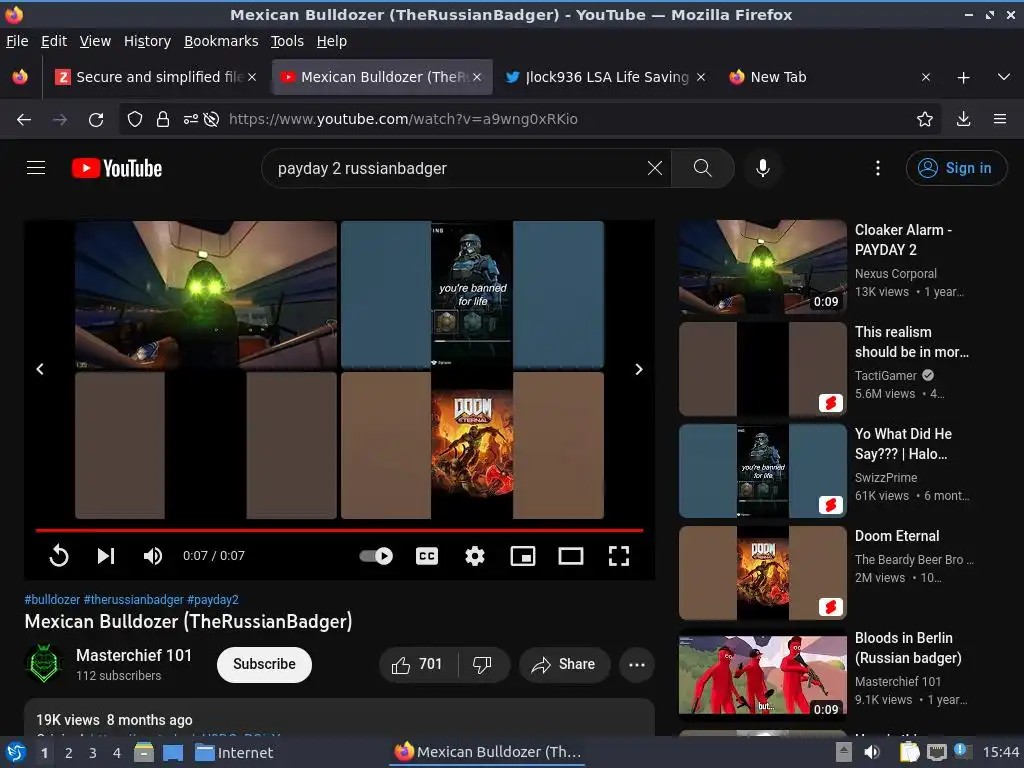Like the video with thumbs up

(x=418, y=665)
